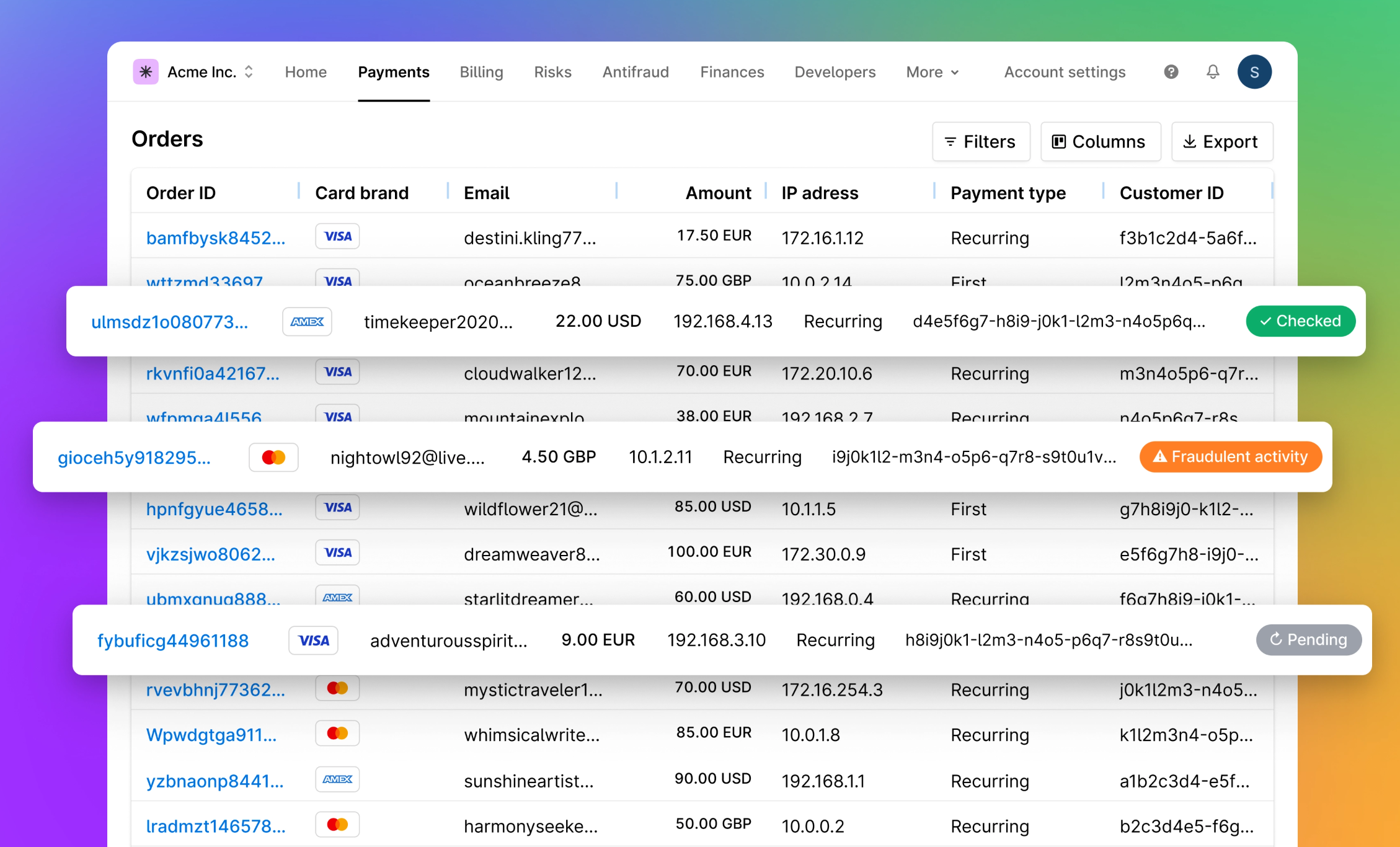1400x847 pixels.
Task: Click Mastercard icon in gioceh5y918295 row
Action: point(273,458)
